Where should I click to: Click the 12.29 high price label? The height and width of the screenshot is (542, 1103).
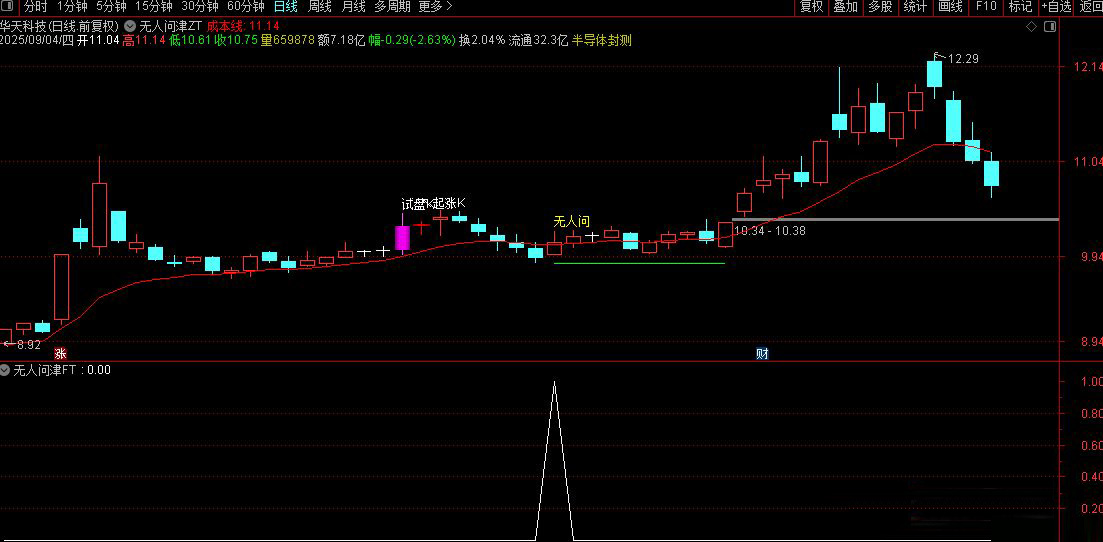coord(963,58)
